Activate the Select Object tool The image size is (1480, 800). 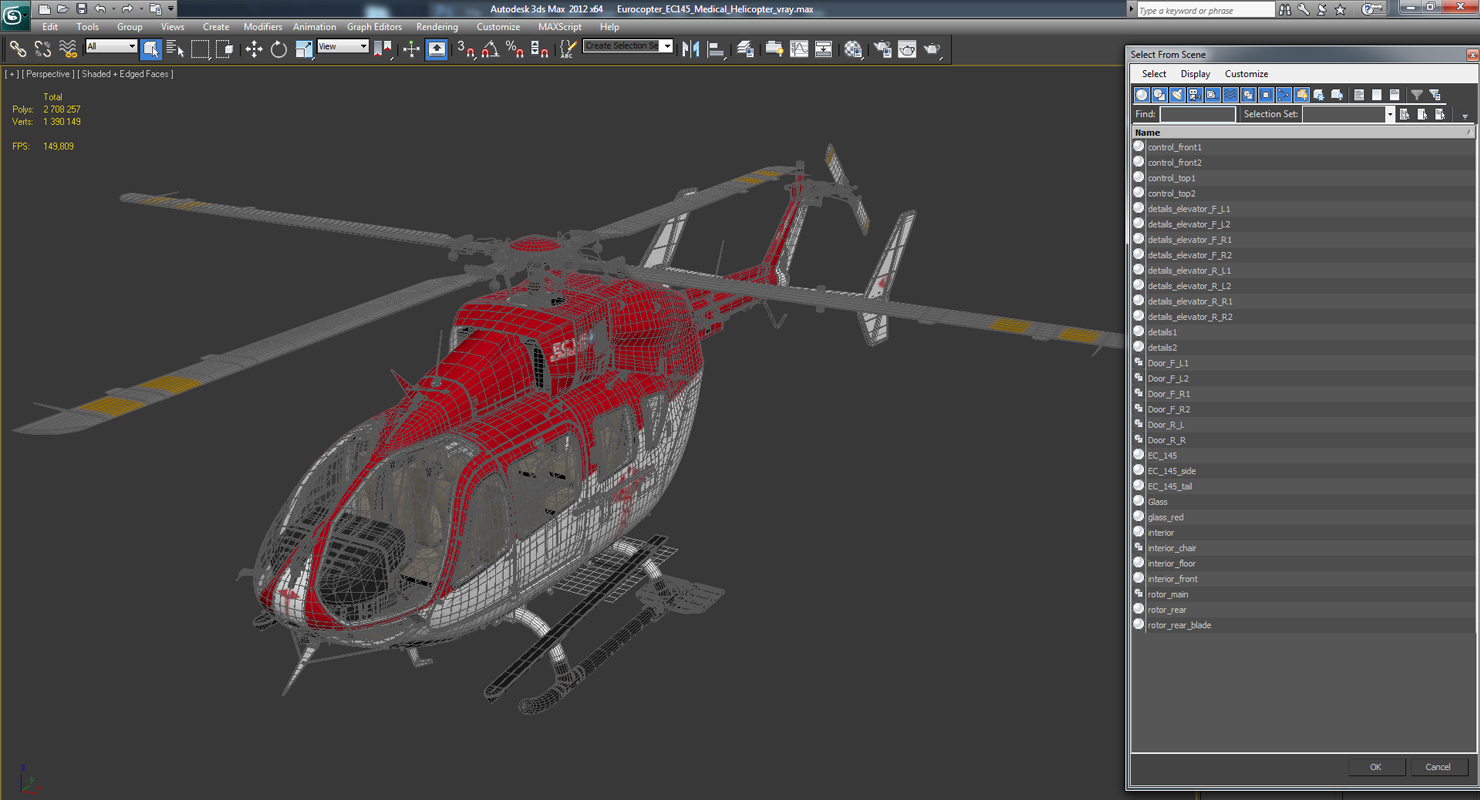[x=151, y=49]
